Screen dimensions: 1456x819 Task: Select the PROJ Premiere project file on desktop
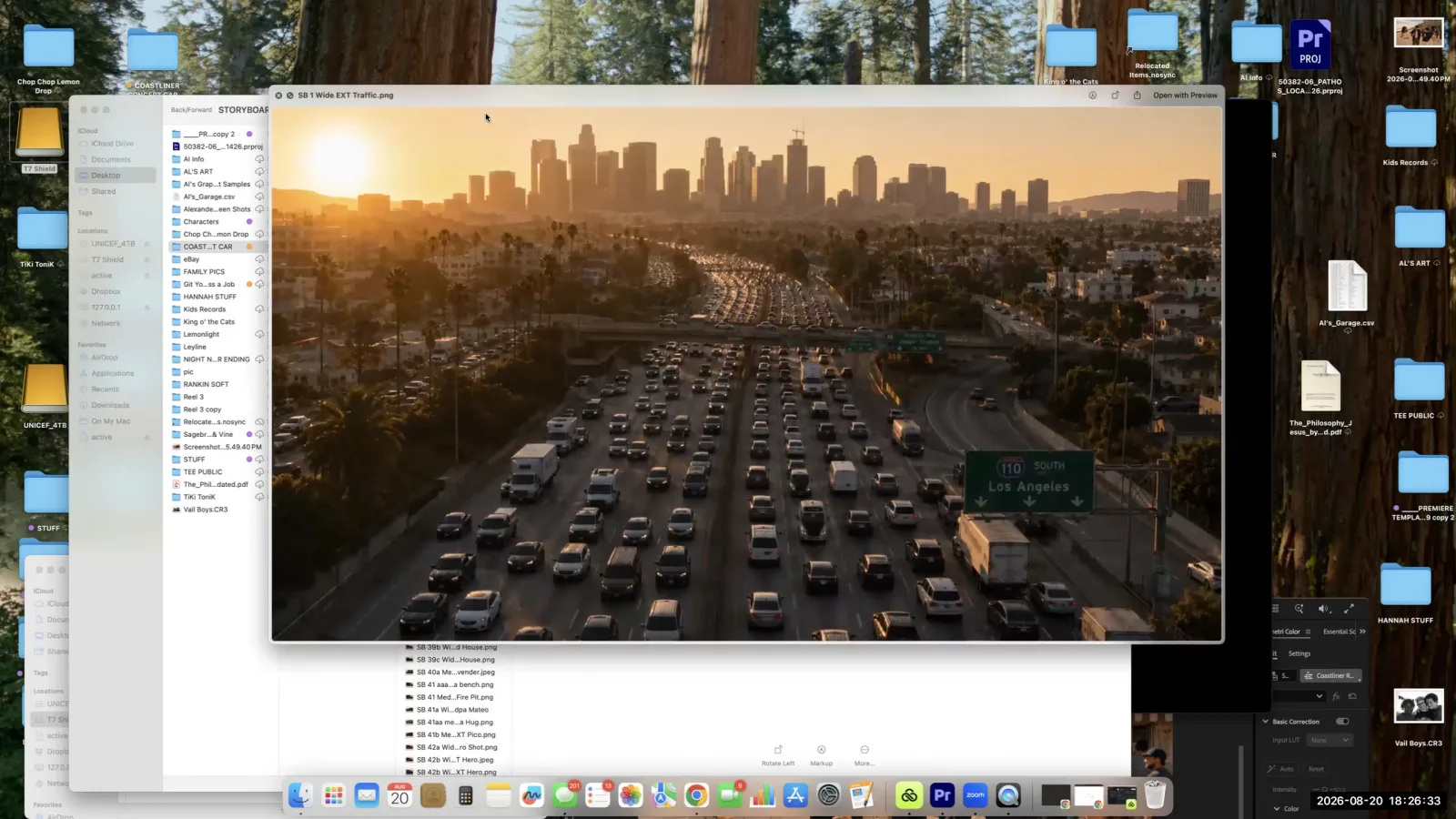[x=1309, y=45]
